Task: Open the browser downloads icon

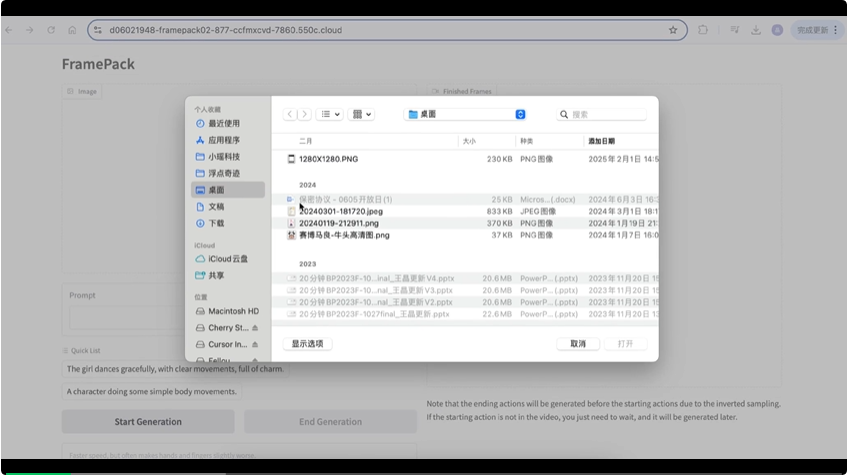Action: click(x=756, y=30)
